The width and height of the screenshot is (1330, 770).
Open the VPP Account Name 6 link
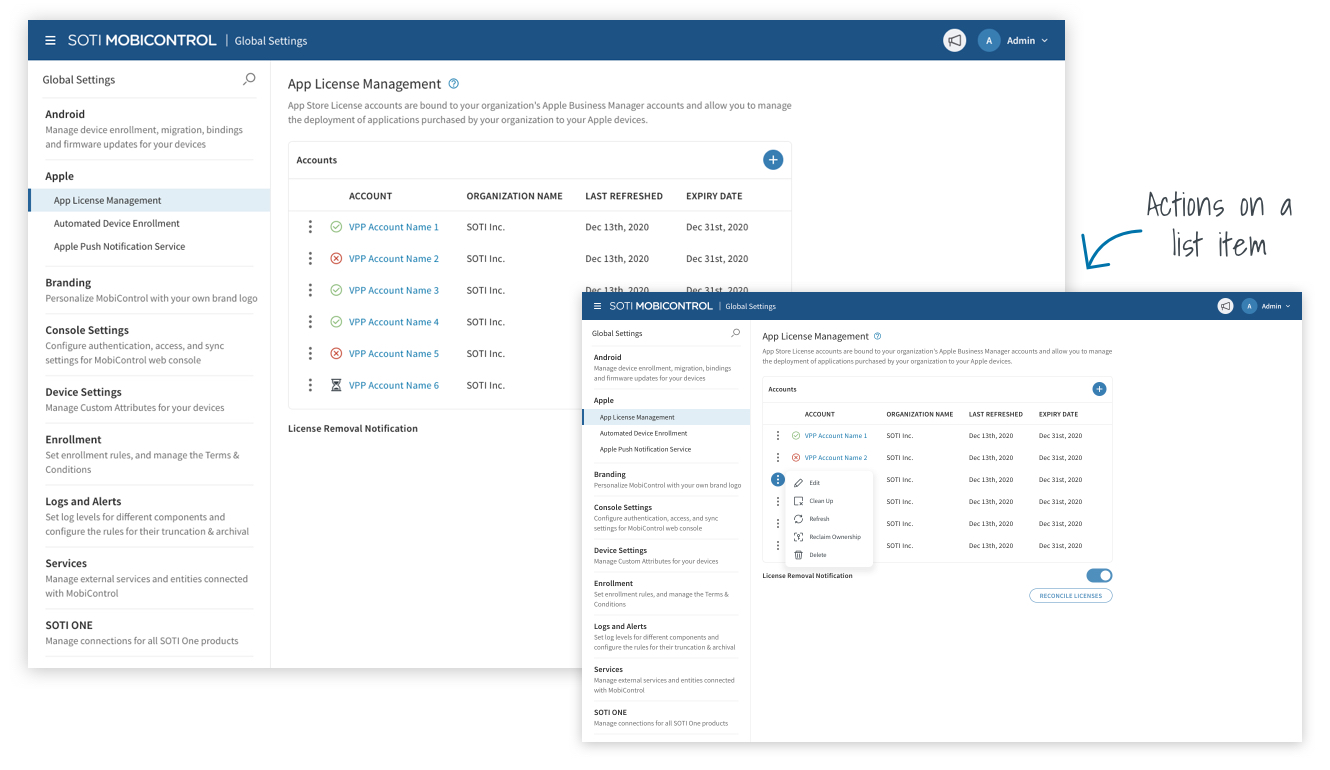393,385
